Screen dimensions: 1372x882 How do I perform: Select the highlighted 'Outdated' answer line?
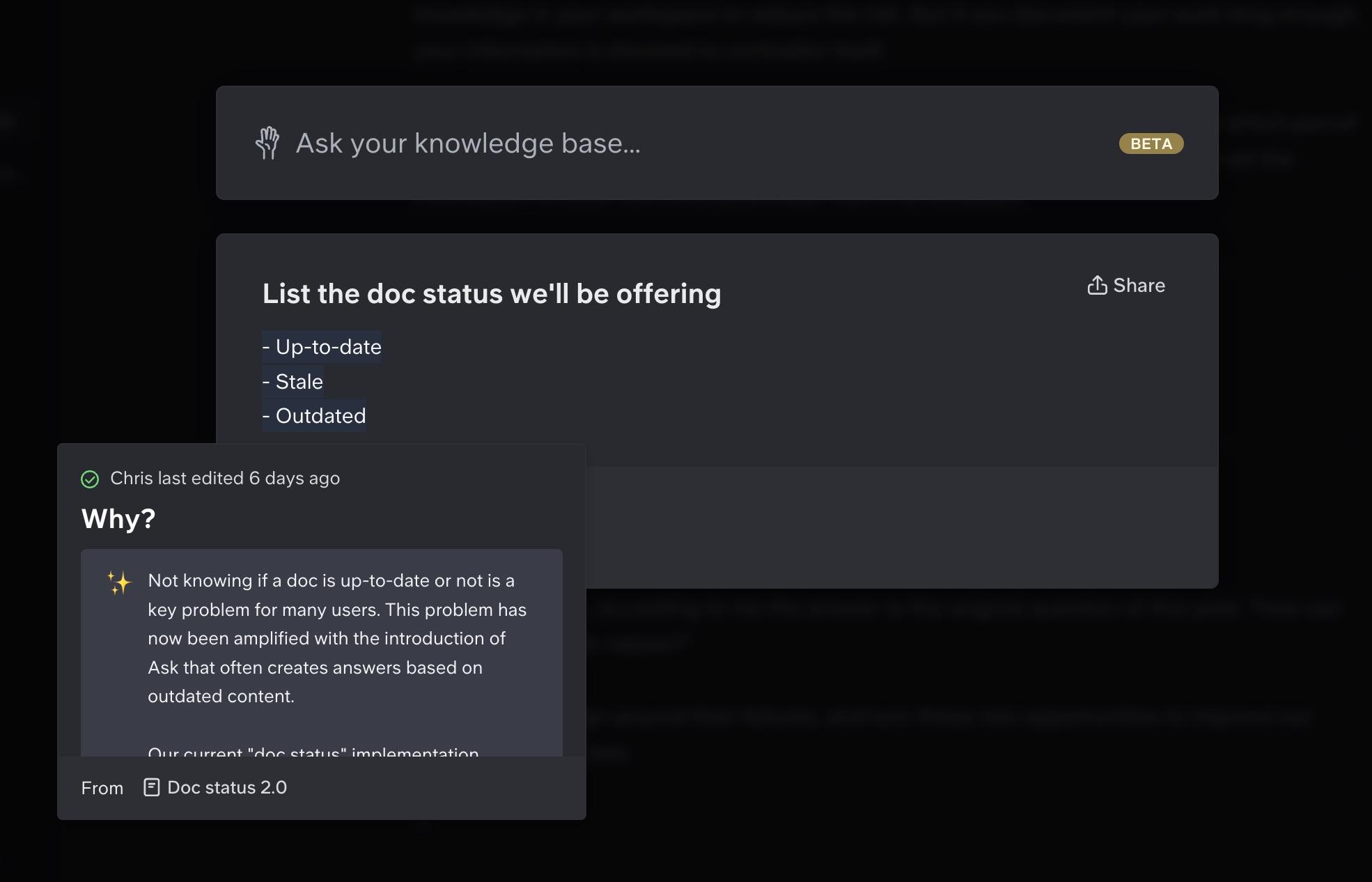(314, 416)
